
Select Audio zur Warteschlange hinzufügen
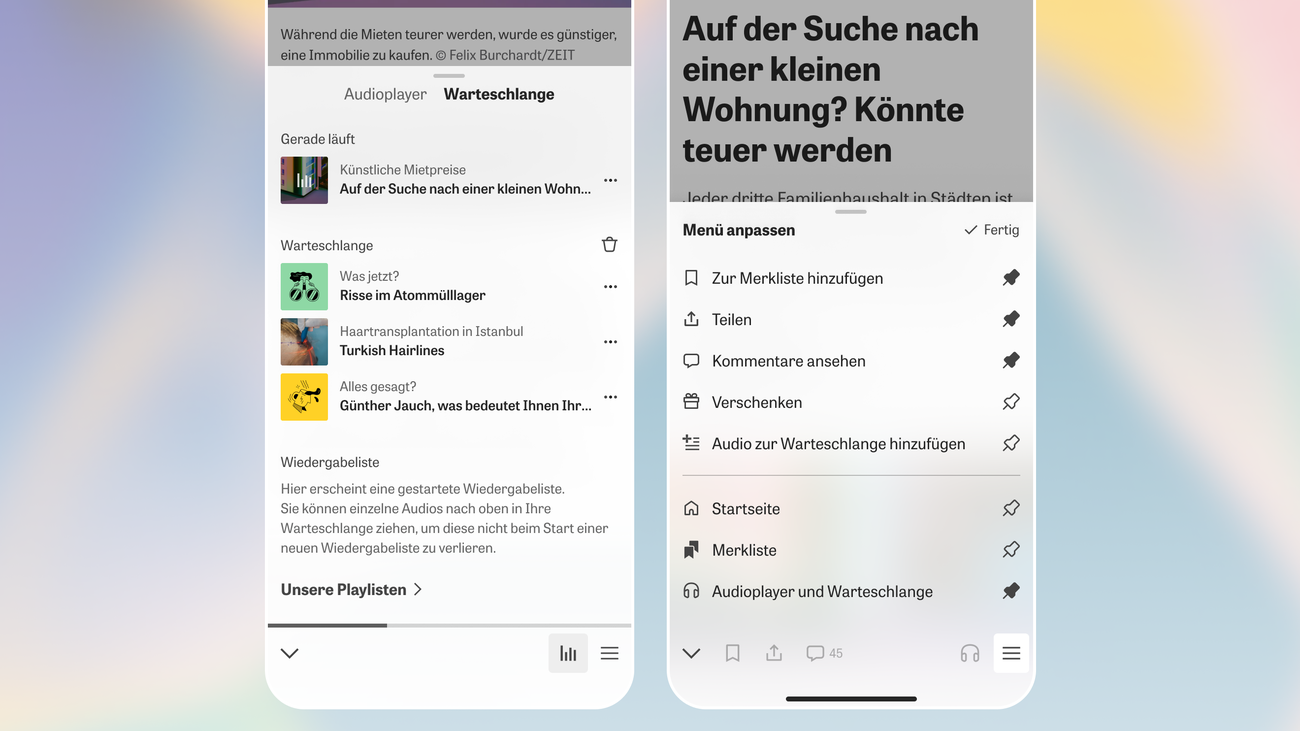click(838, 443)
